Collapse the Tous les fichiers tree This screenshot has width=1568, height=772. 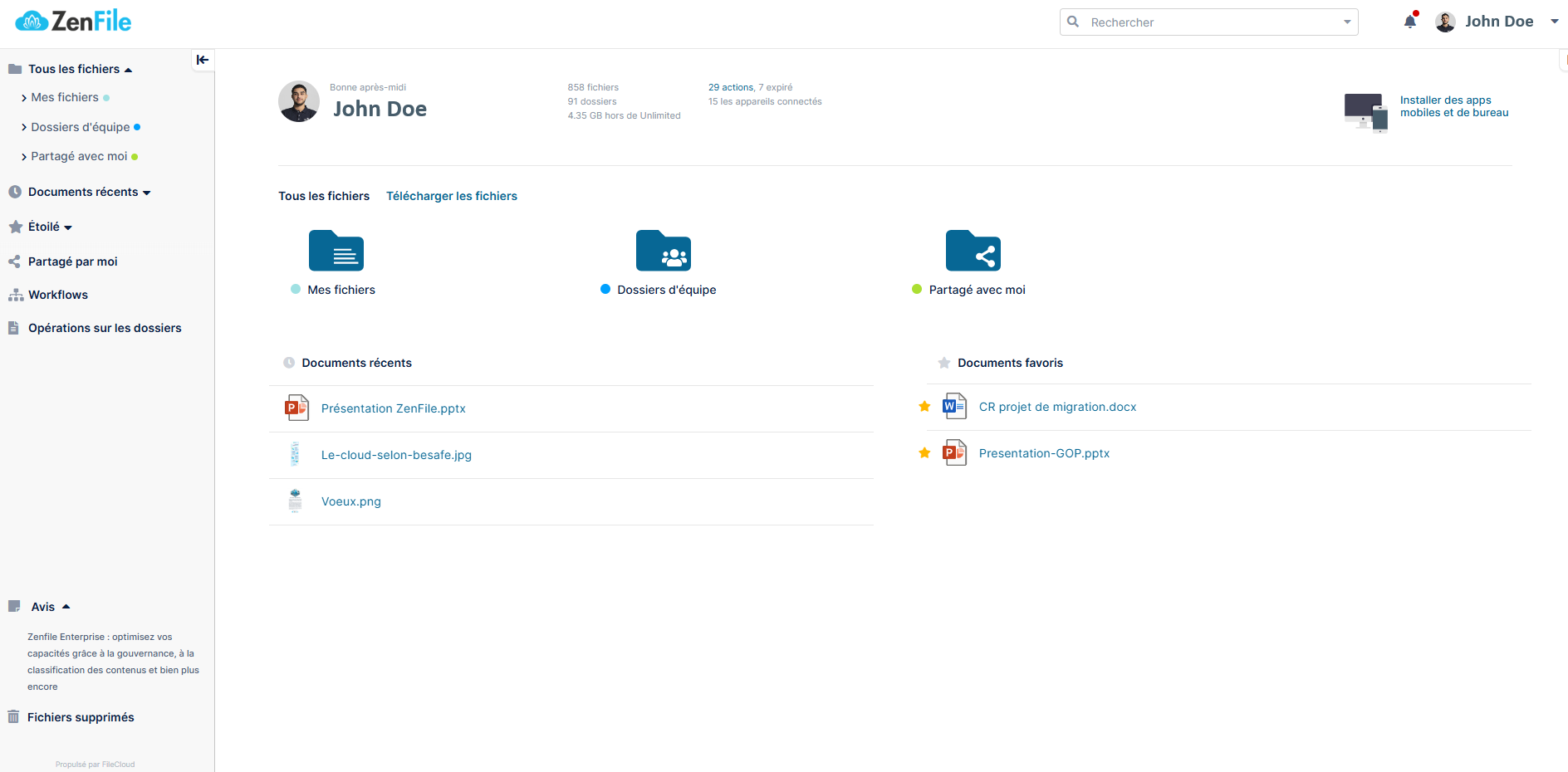point(128,70)
